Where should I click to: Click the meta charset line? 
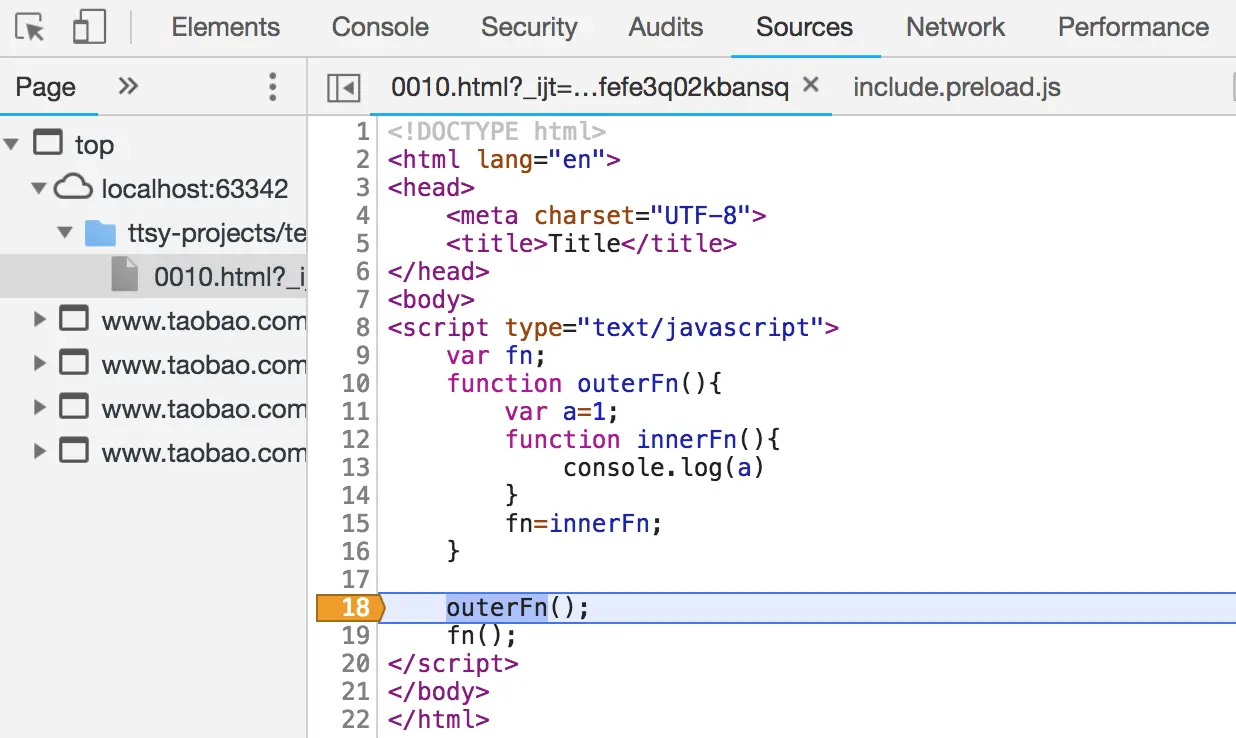606,215
